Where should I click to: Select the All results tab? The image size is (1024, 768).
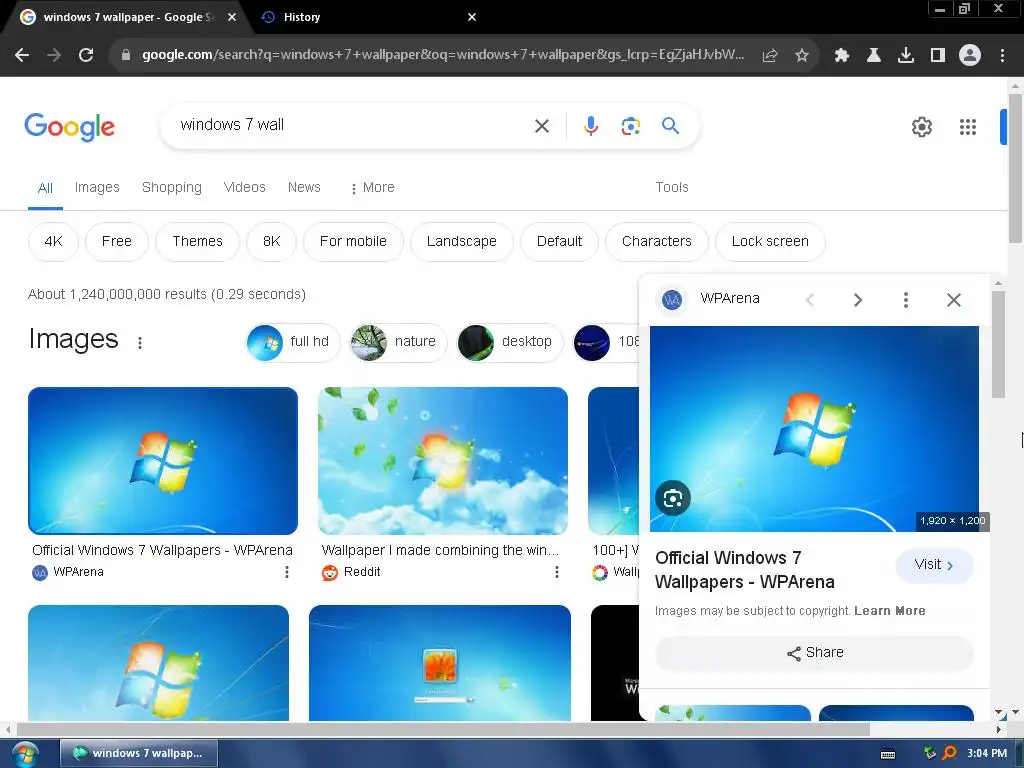coord(45,188)
